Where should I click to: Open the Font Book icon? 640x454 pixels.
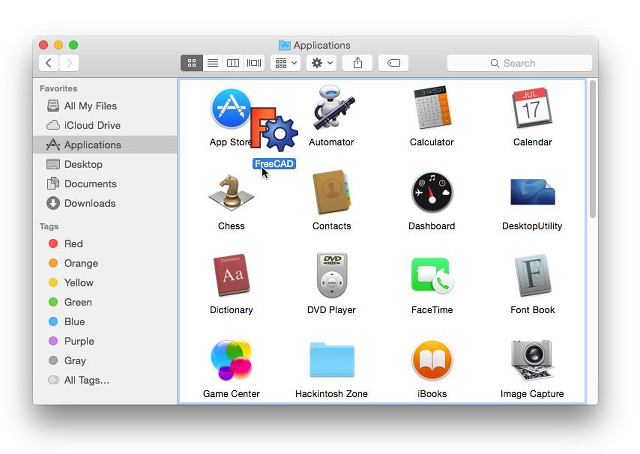coord(532,275)
